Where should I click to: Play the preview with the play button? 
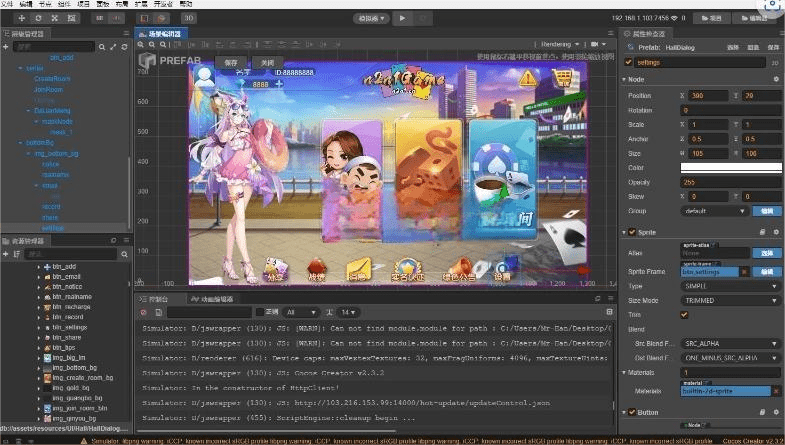[x=403, y=19]
